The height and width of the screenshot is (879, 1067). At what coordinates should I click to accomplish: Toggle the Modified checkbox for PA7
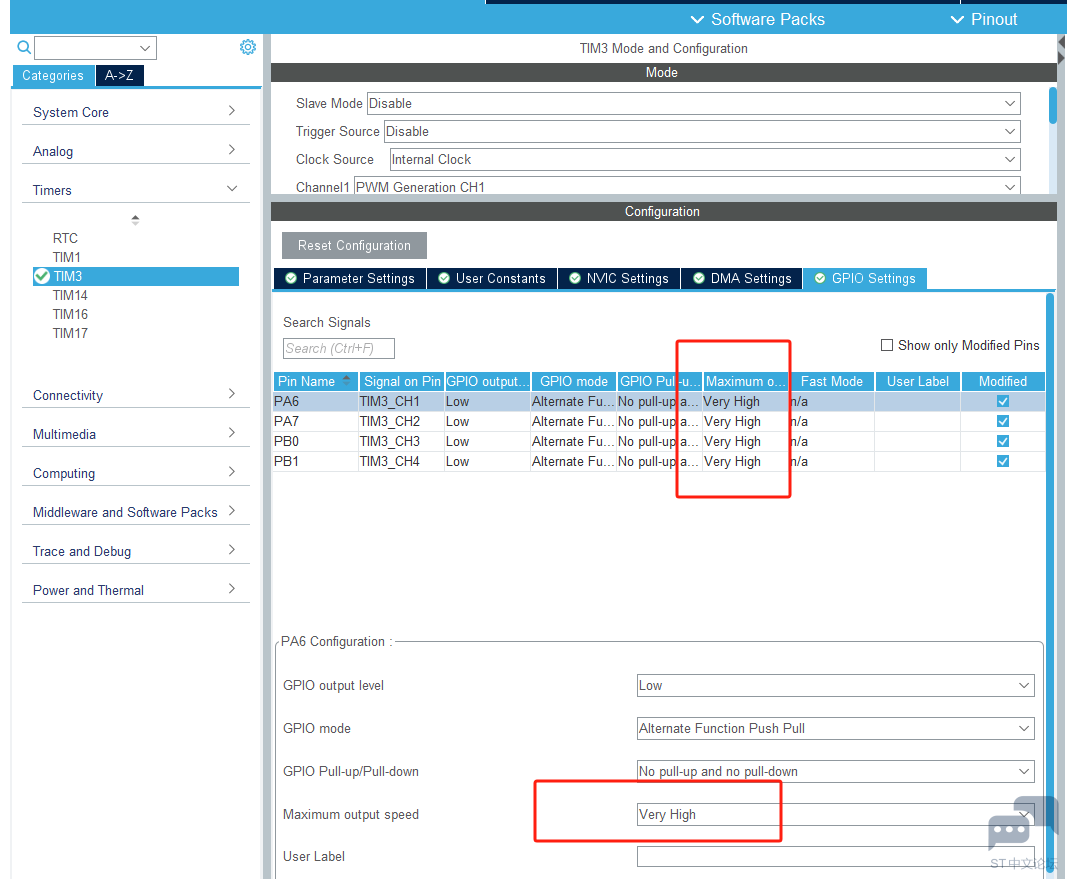pyautogui.click(x=1002, y=421)
